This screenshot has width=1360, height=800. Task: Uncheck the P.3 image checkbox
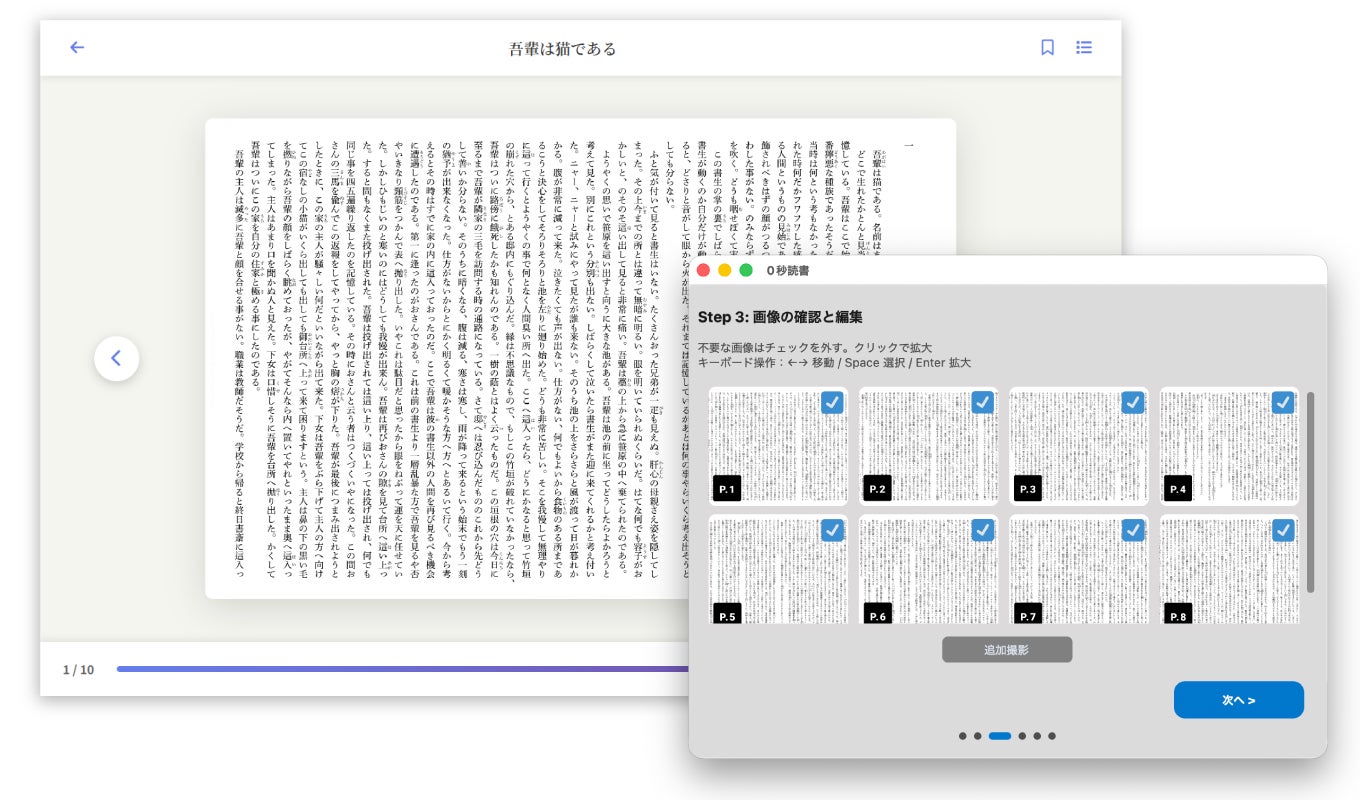tap(1132, 402)
